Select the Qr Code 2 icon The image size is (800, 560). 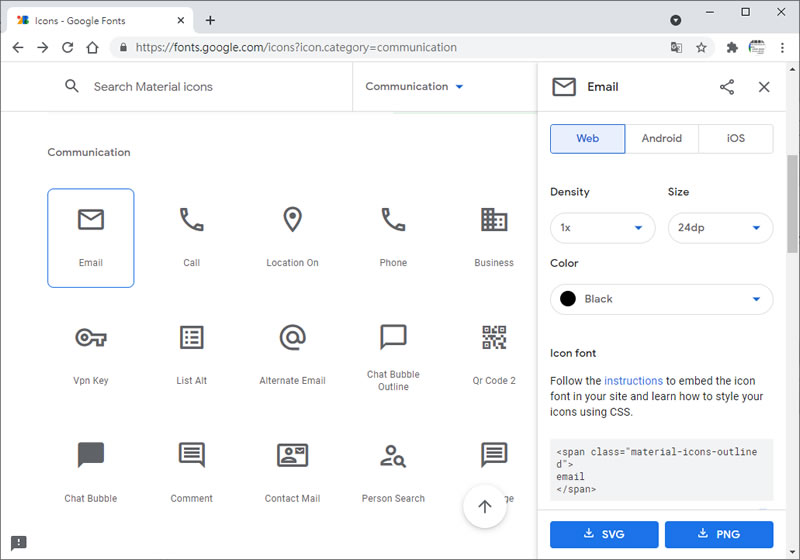tap(494, 338)
